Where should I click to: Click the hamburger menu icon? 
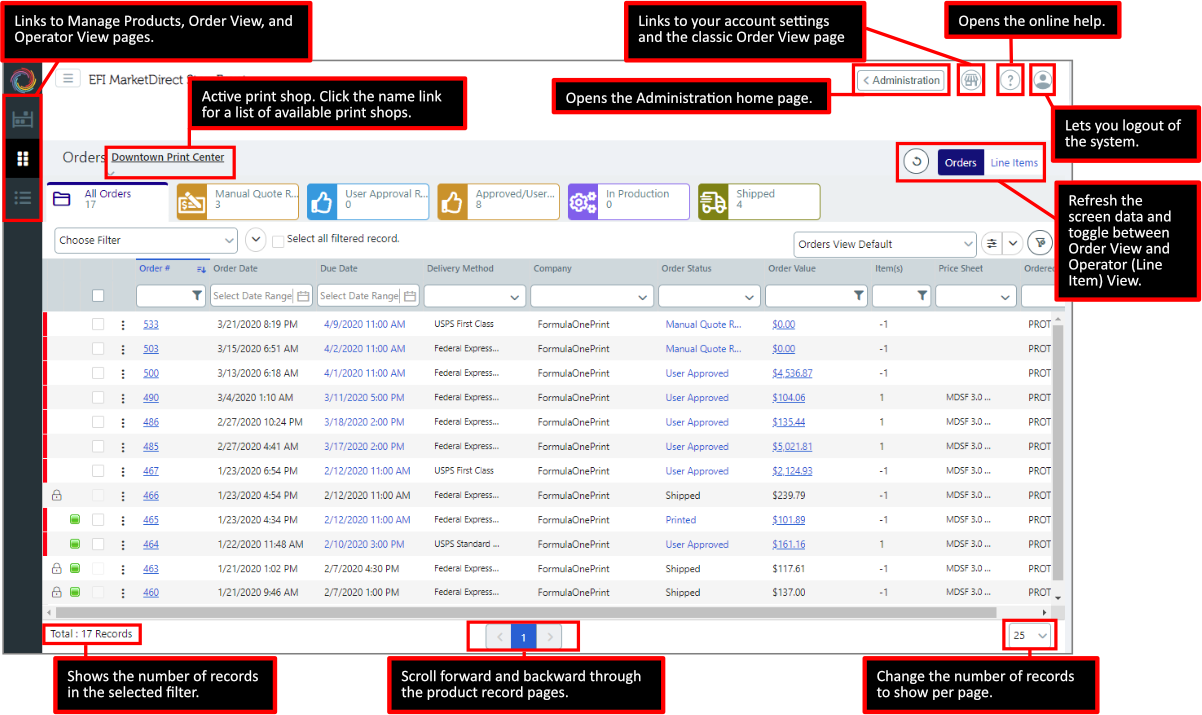click(68, 79)
